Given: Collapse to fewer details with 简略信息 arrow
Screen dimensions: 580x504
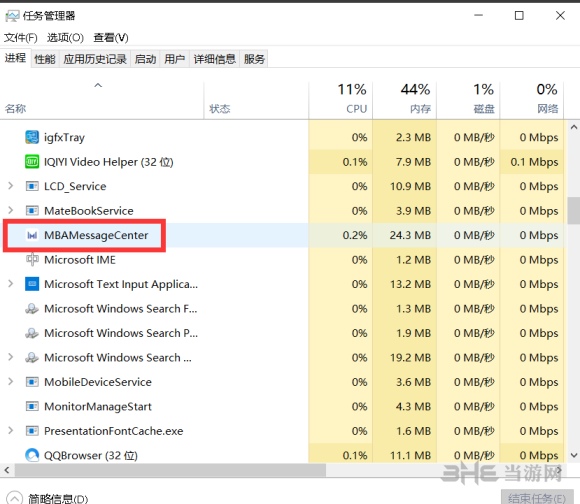Looking at the screenshot, I should coord(14,498).
